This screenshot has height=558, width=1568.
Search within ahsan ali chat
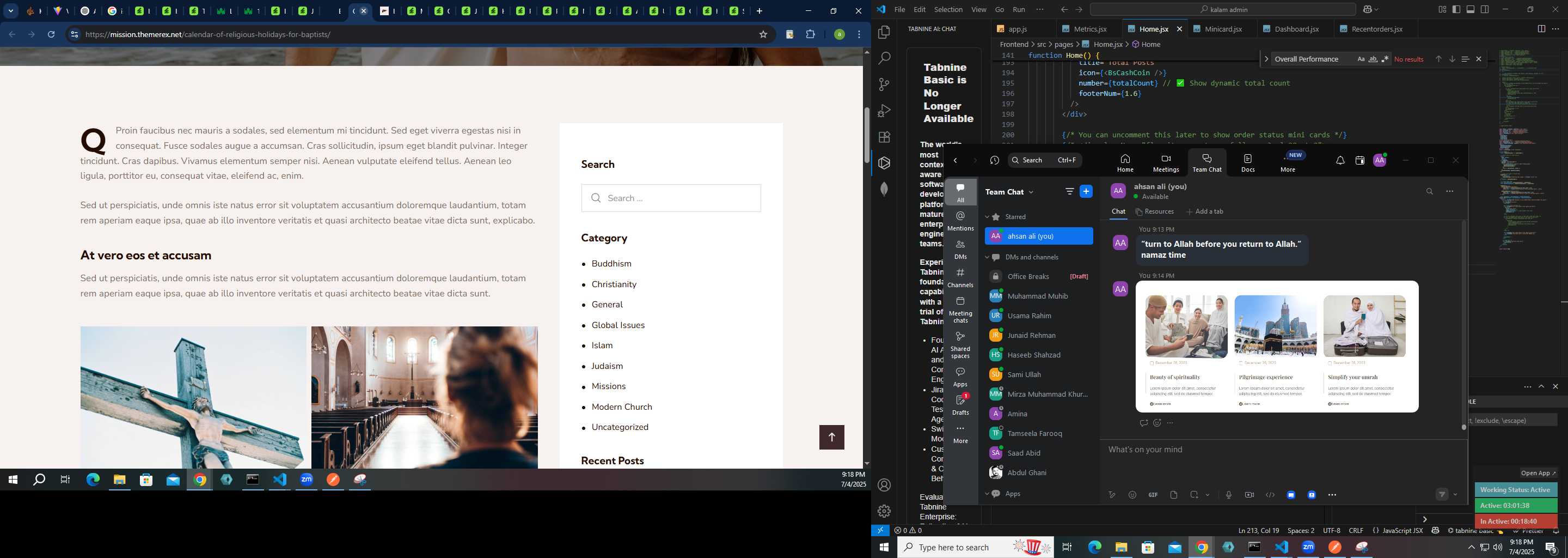point(1429,191)
